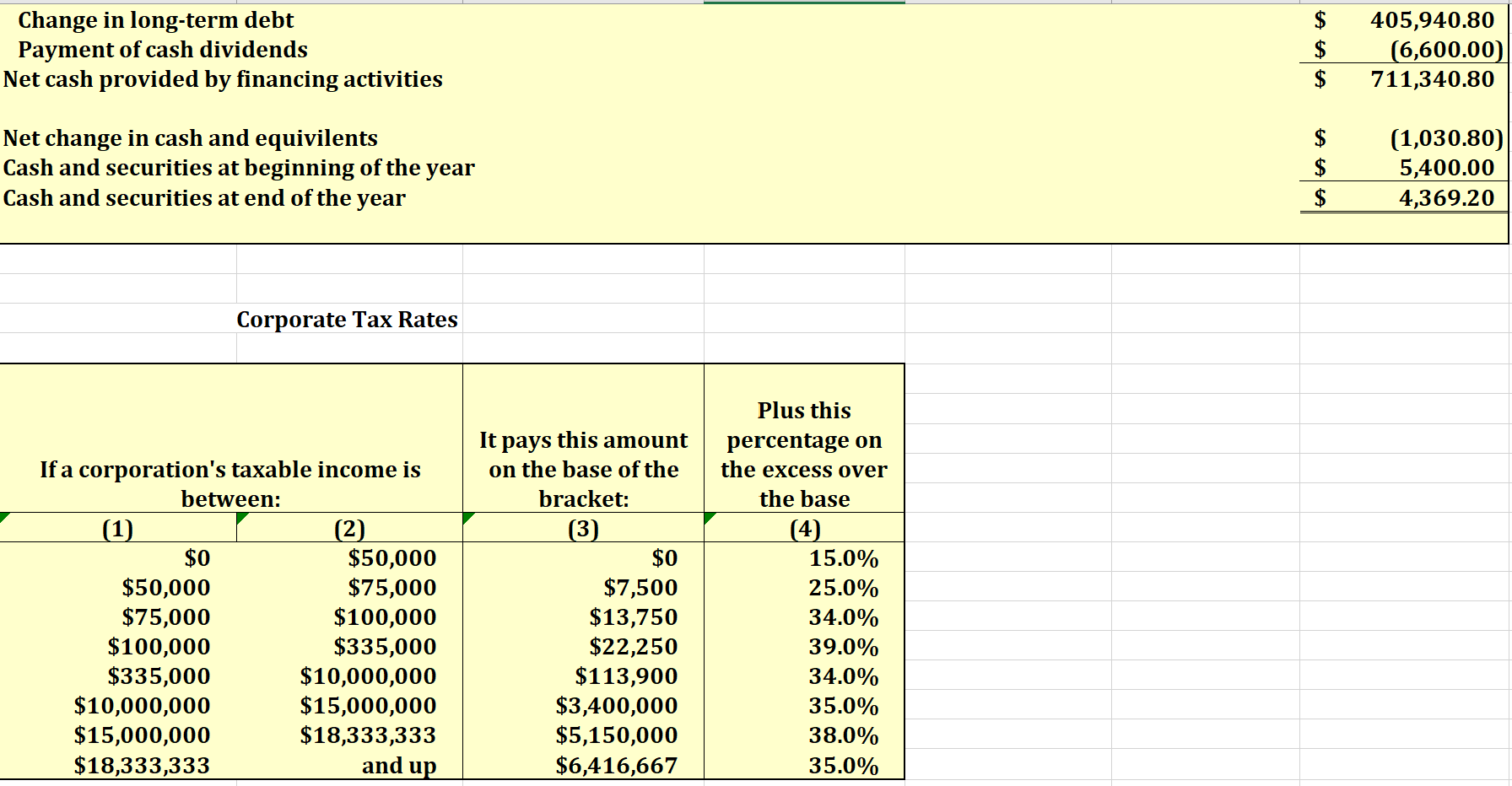Click the (2) column number cell
Viewport: 1512px width, 786px height.
pos(350,529)
